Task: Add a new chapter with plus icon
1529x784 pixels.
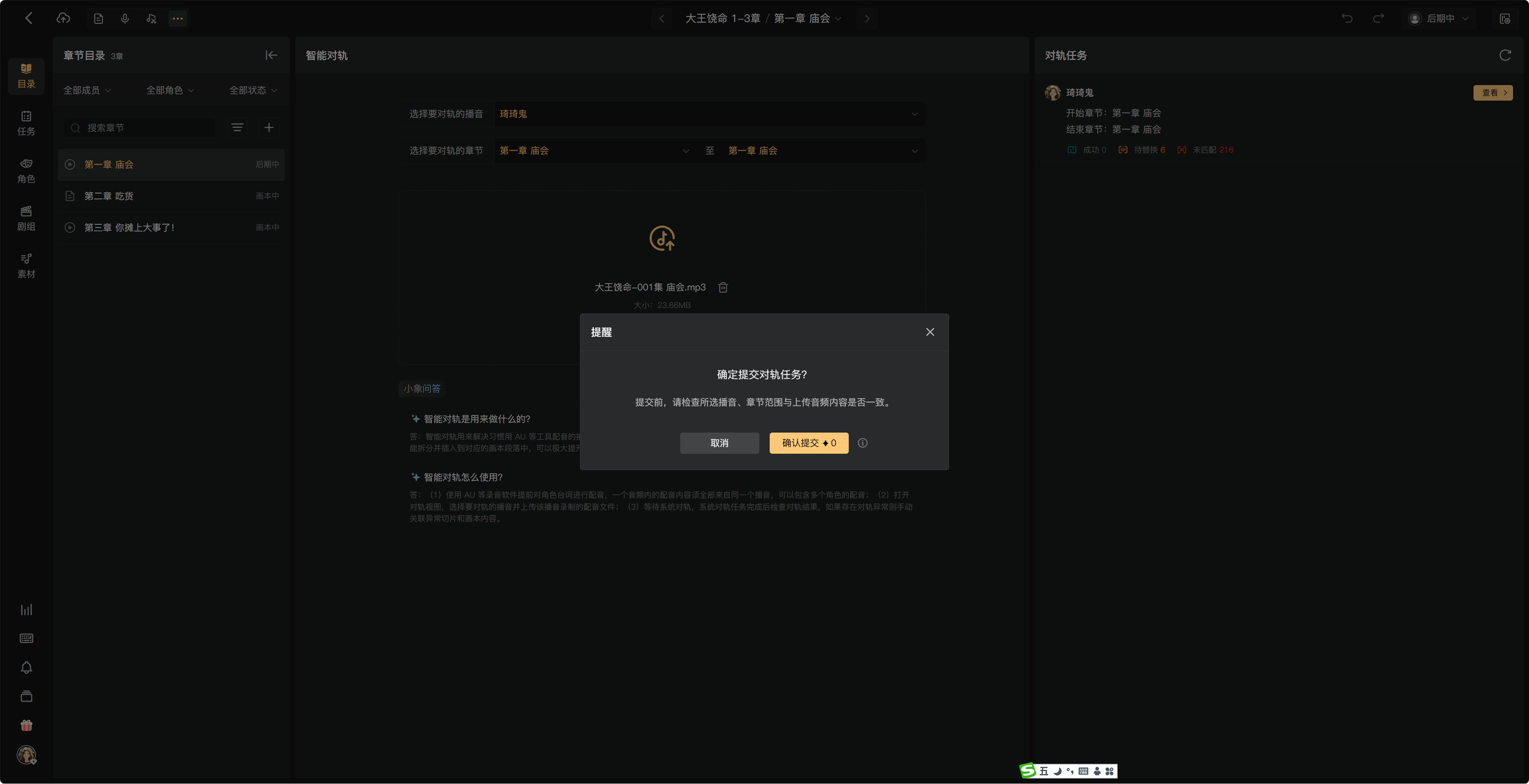Action: pyautogui.click(x=269, y=127)
